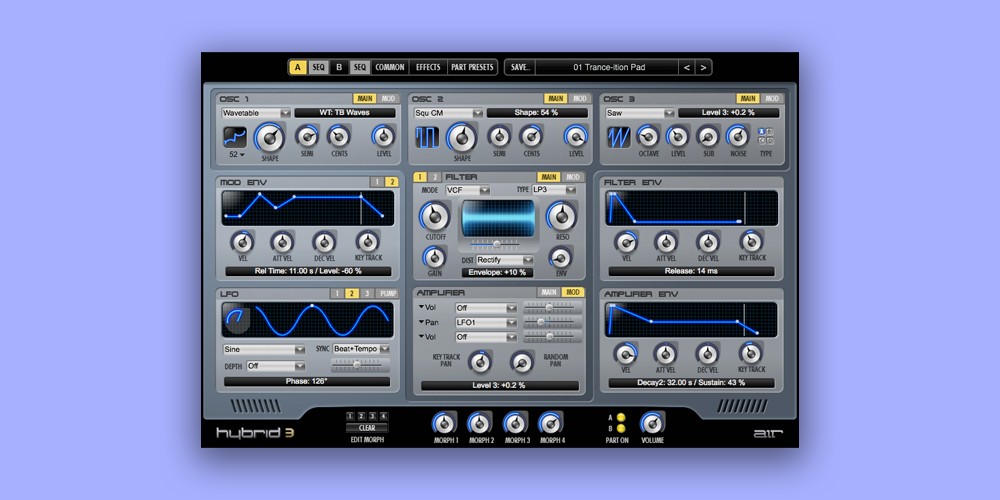
Task: Click the Filter CUTOFF knob
Action: 434,215
